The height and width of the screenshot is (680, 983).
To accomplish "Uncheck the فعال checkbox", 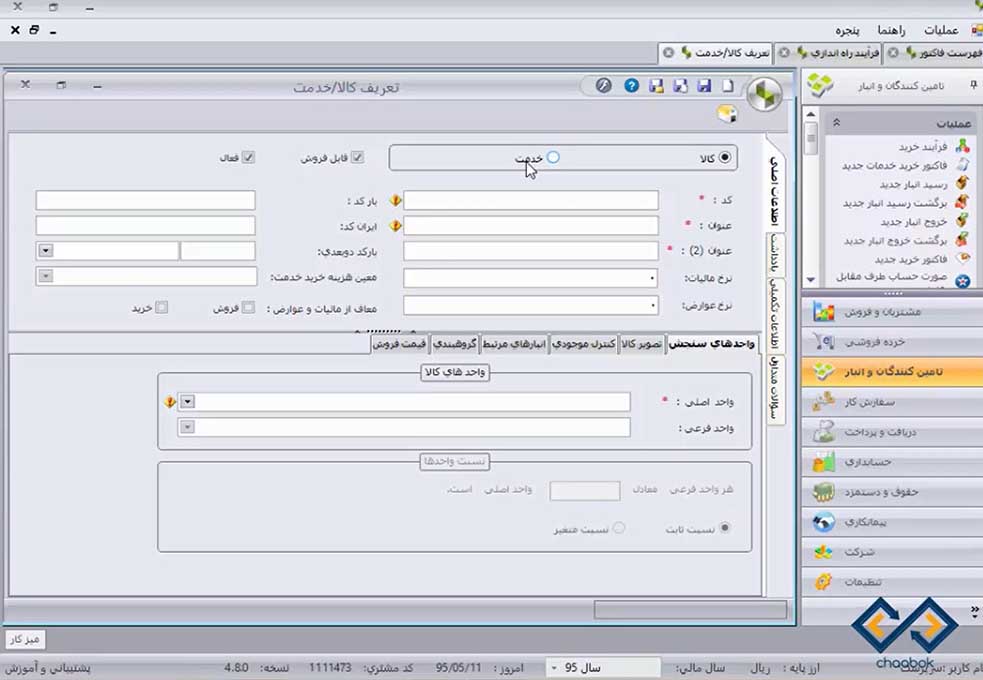I will click(x=249, y=158).
